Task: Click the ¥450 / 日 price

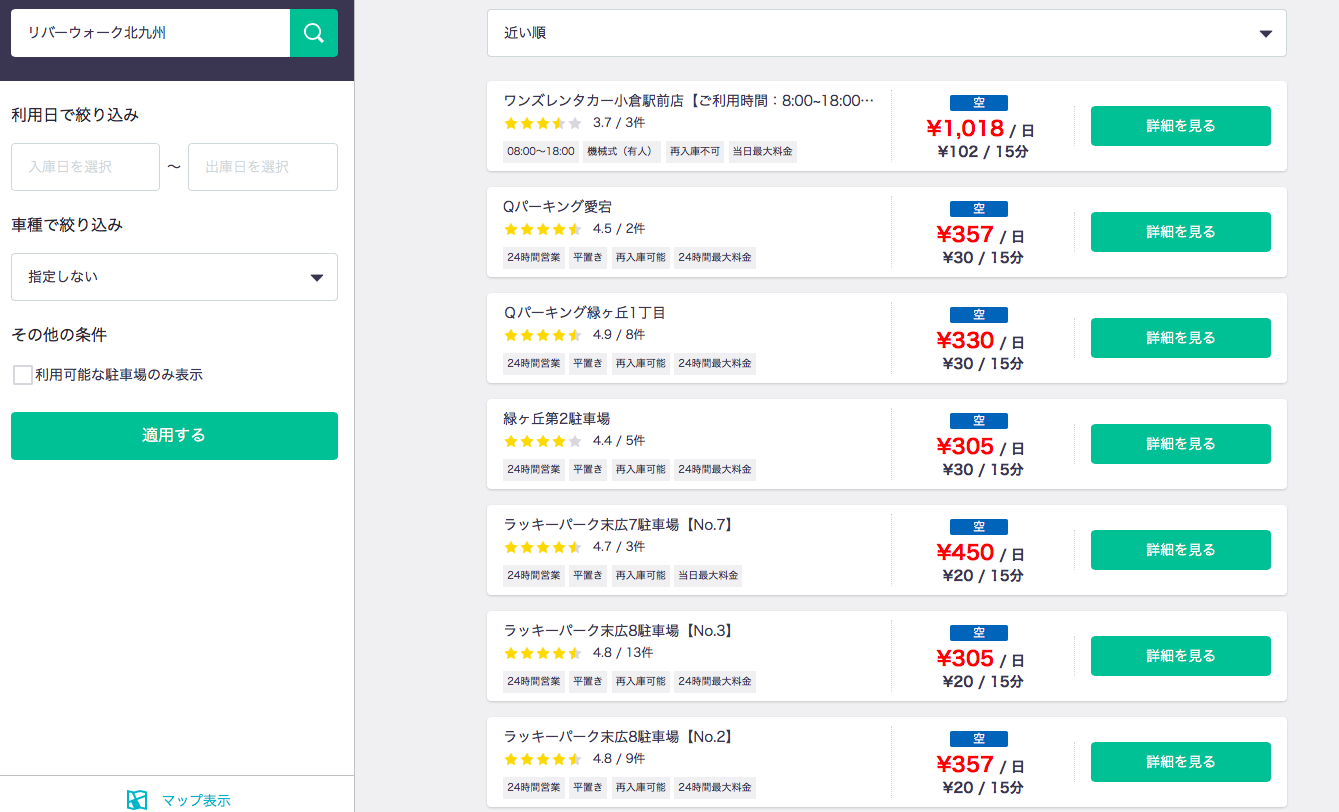Action: coord(980,553)
